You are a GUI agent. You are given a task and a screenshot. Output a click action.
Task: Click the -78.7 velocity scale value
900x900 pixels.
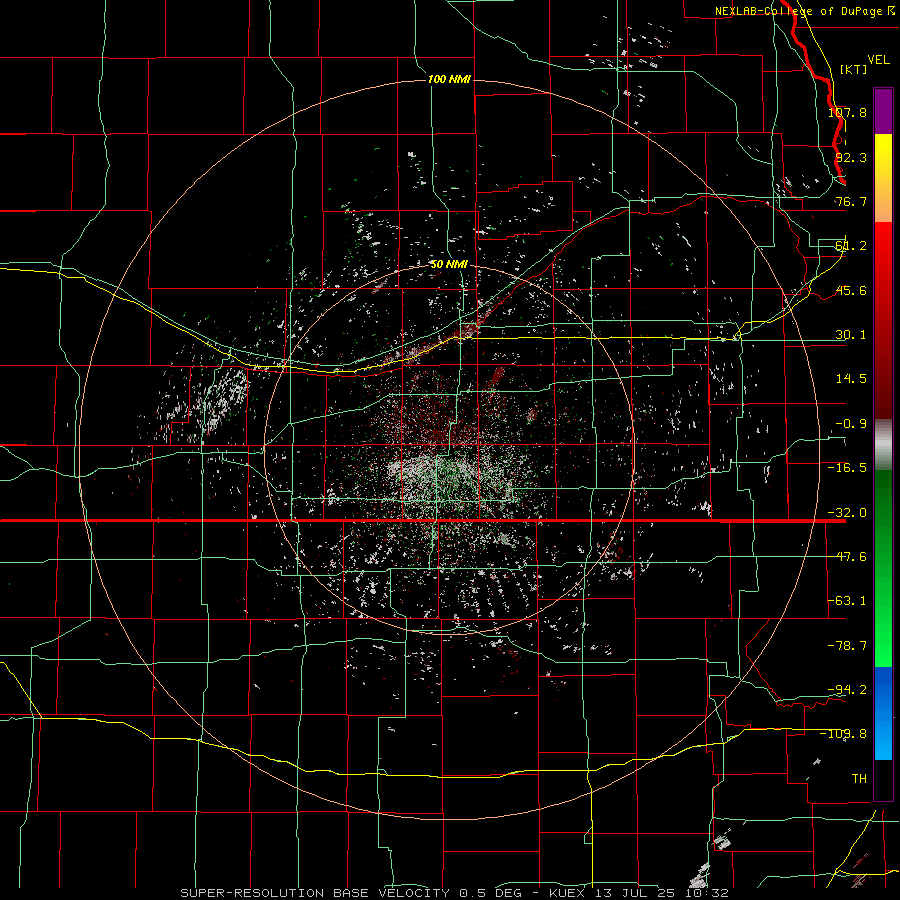point(847,646)
